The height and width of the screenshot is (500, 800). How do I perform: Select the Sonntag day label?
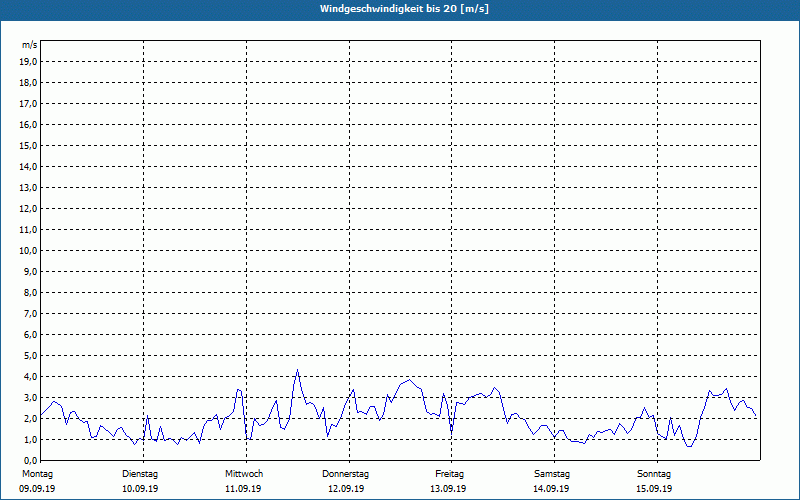[x=654, y=474]
